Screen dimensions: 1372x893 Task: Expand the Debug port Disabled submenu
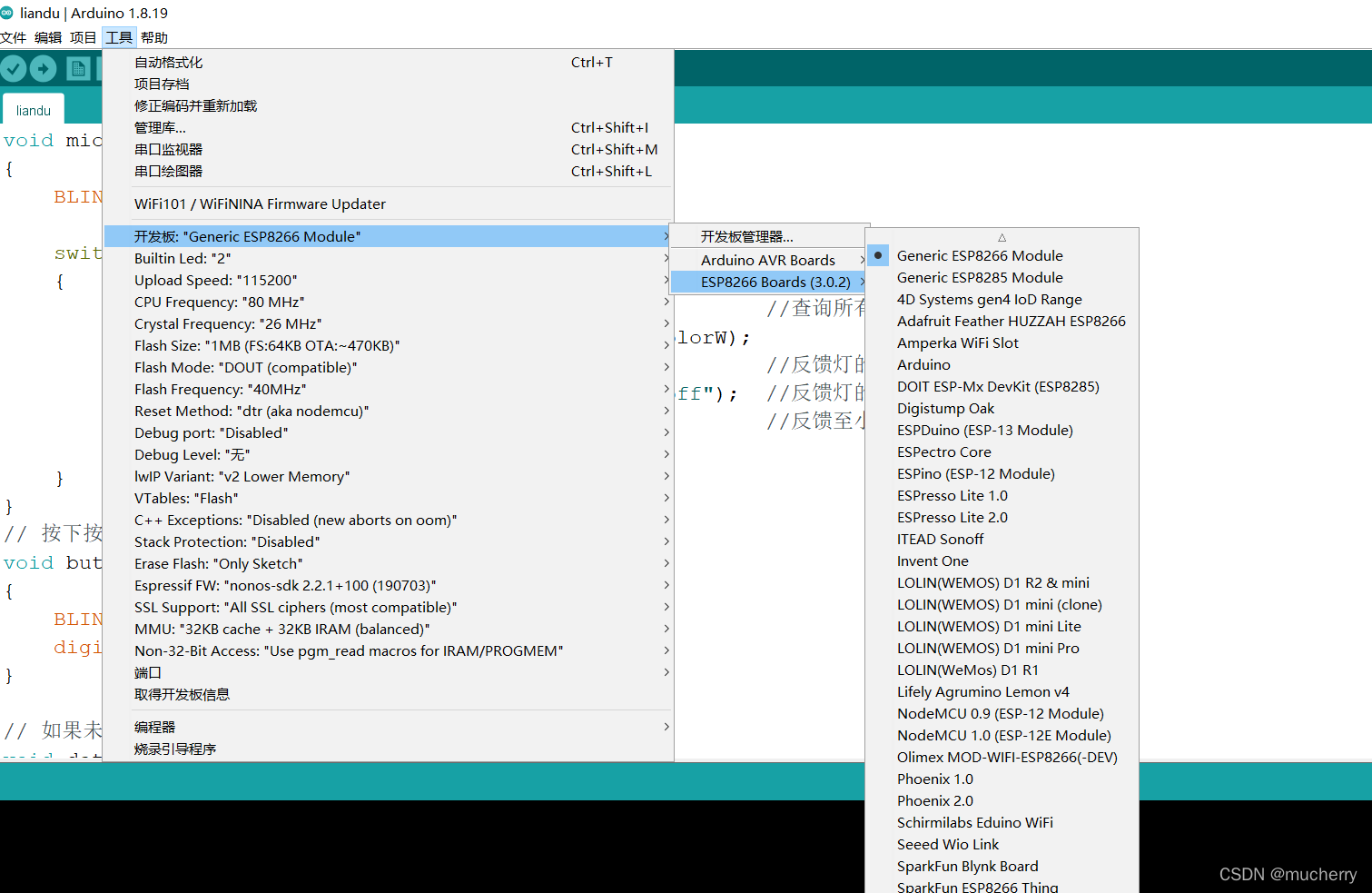coord(389,432)
